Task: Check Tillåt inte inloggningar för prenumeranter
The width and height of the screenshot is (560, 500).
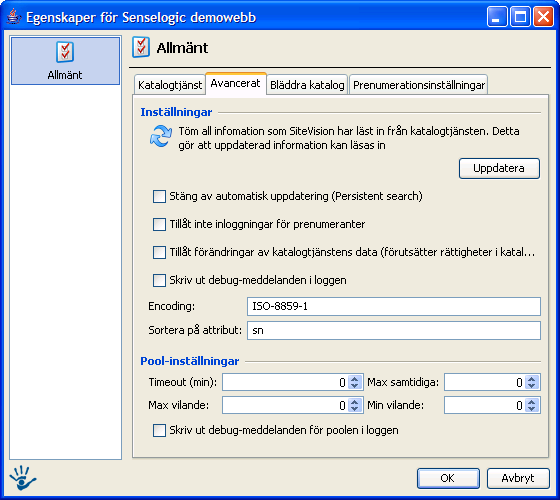Action: tap(159, 224)
